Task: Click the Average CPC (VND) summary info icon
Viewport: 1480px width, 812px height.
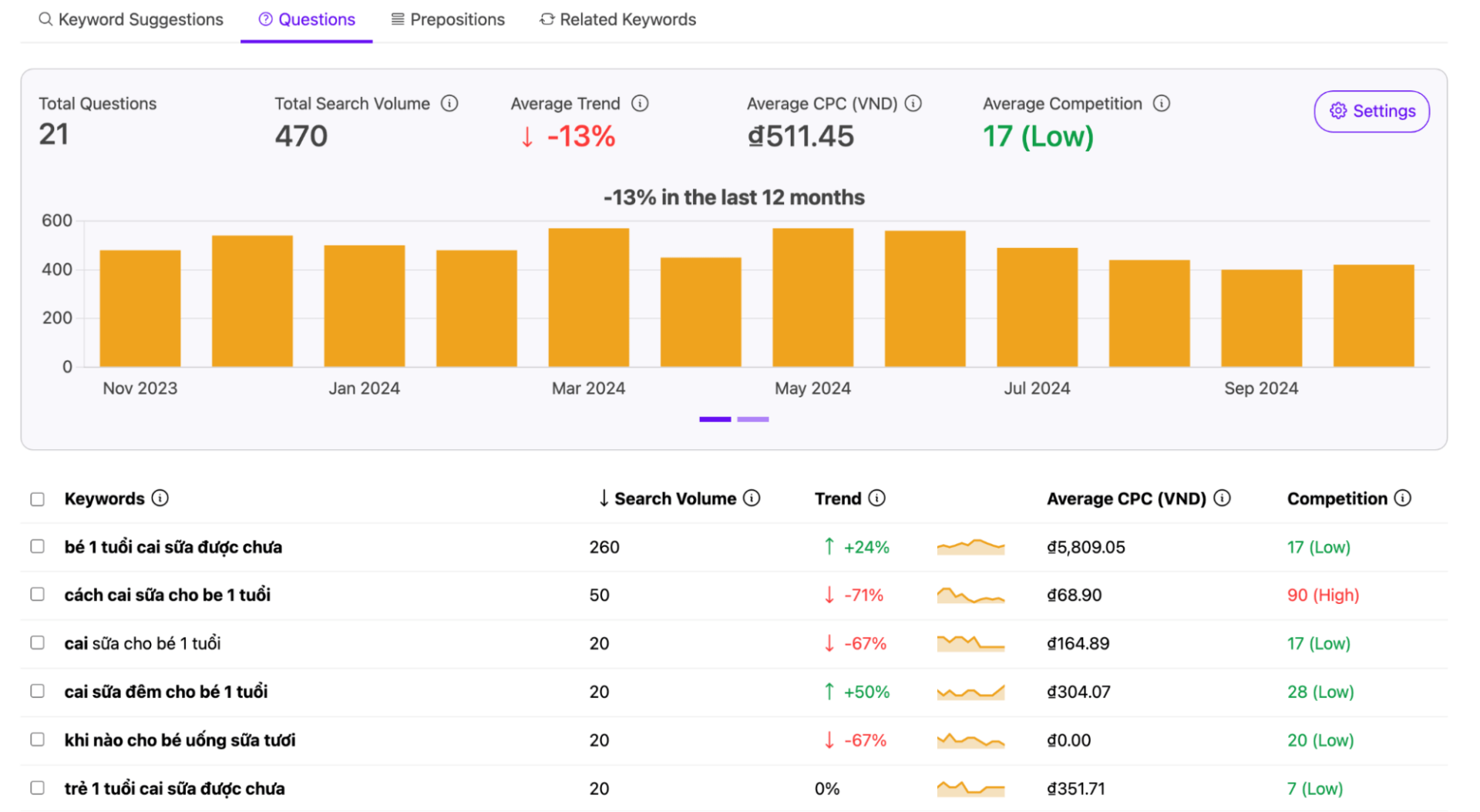Action: click(x=913, y=103)
